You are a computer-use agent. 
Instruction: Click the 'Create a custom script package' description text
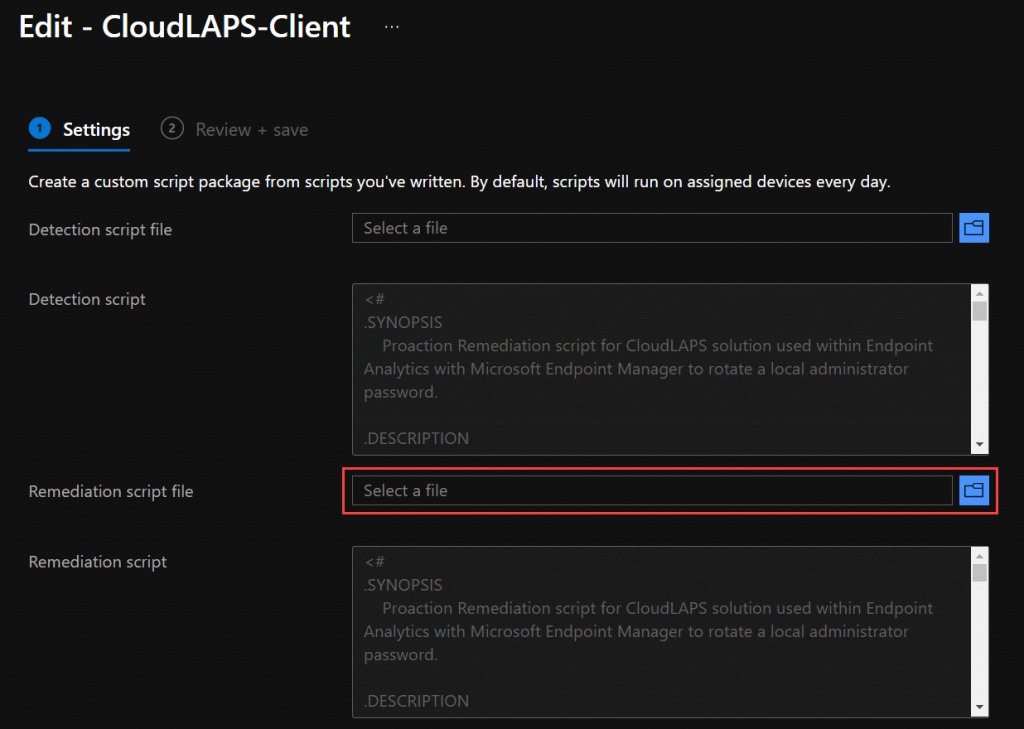(x=459, y=182)
